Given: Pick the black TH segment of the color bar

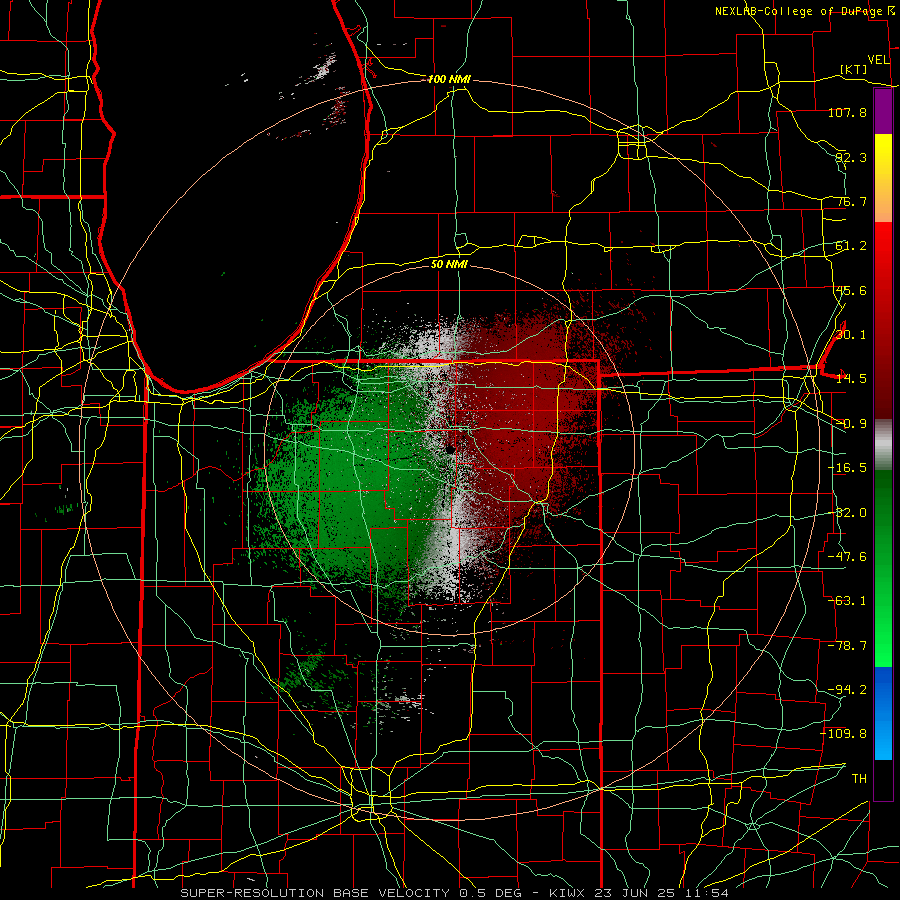Looking at the screenshot, I should tap(883, 780).
